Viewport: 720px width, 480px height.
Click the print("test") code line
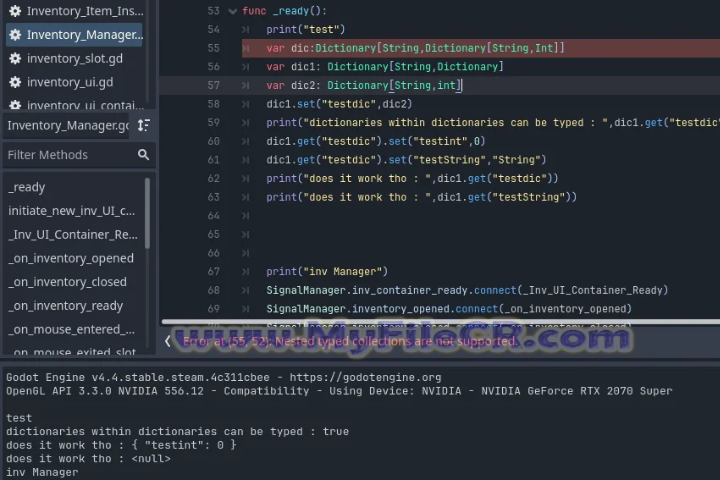[x=305, y=29]
